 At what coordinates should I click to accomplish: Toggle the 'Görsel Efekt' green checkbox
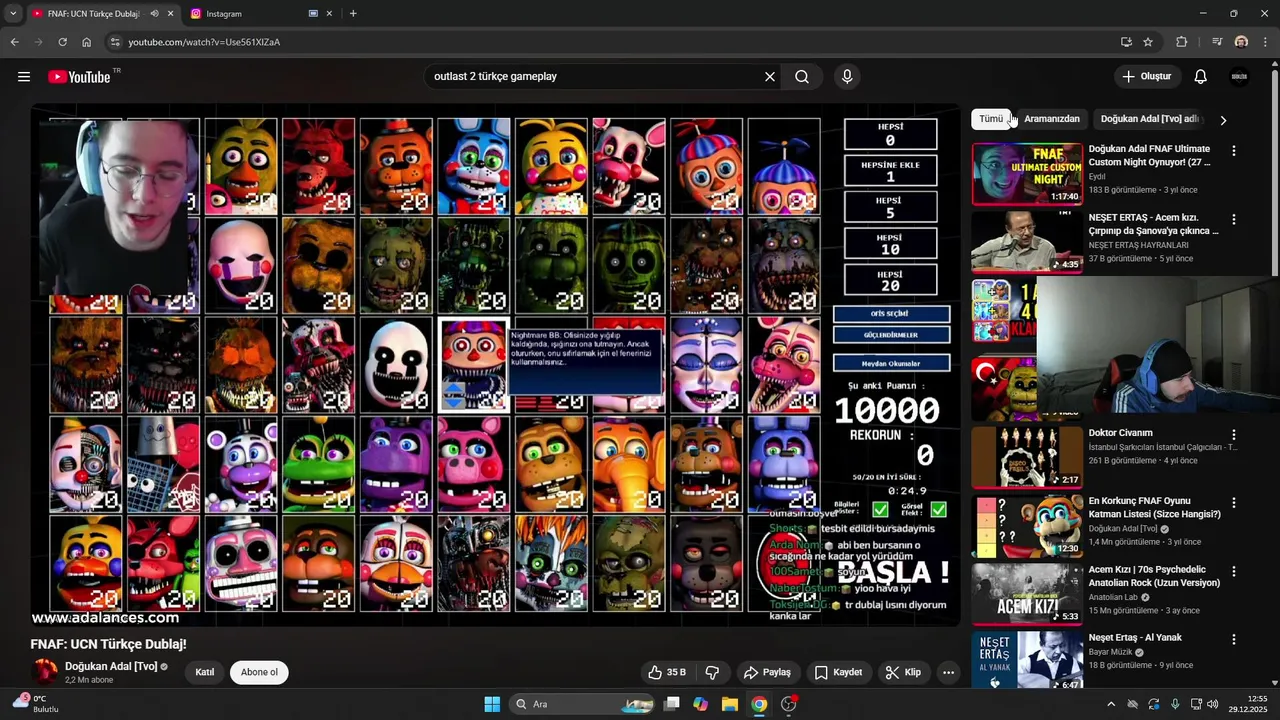[x=938, y=509]
